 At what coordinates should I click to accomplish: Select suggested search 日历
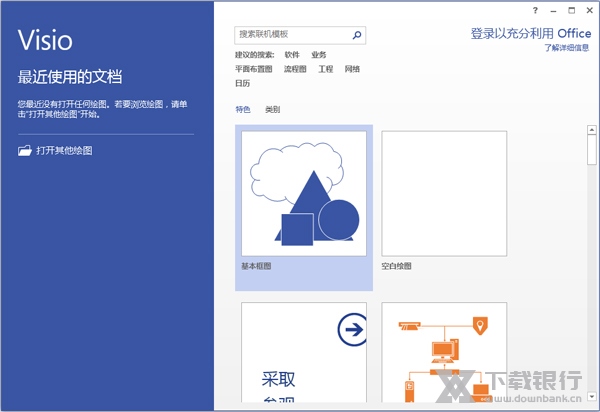click(x=242, y=83)
